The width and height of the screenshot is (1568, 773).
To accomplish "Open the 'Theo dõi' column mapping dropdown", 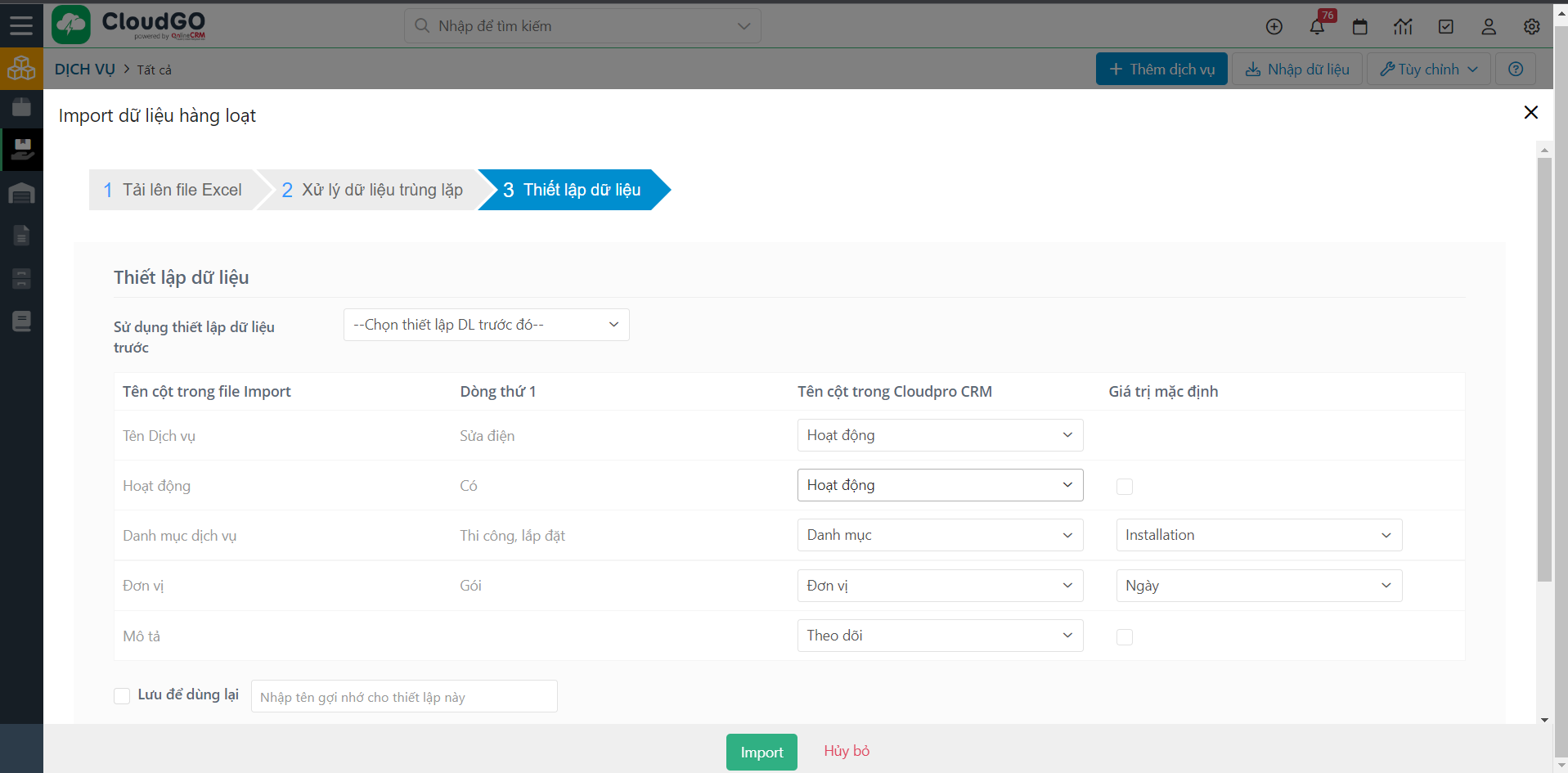I will (x=939, y=636).
